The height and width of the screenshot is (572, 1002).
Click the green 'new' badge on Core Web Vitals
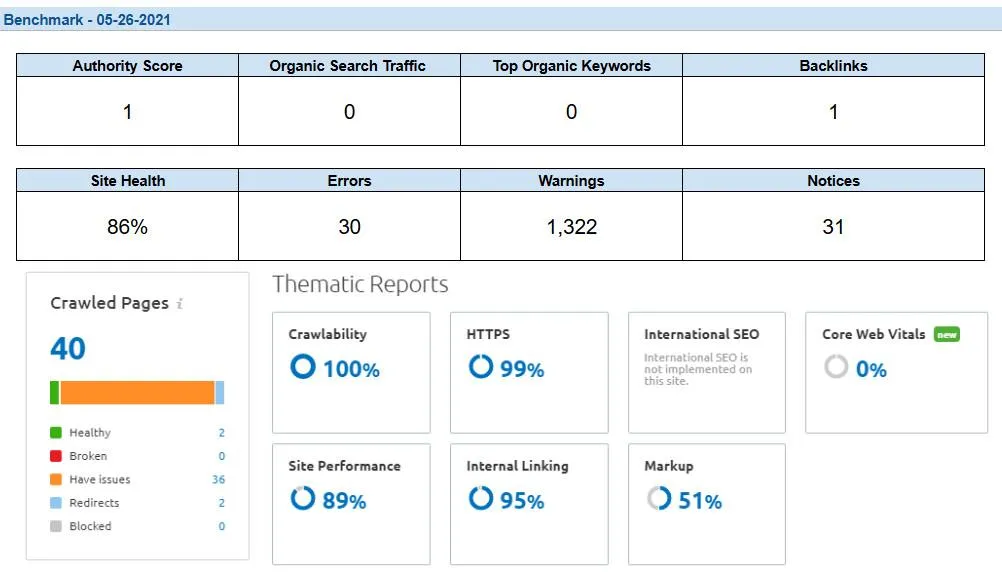(946, 334)
